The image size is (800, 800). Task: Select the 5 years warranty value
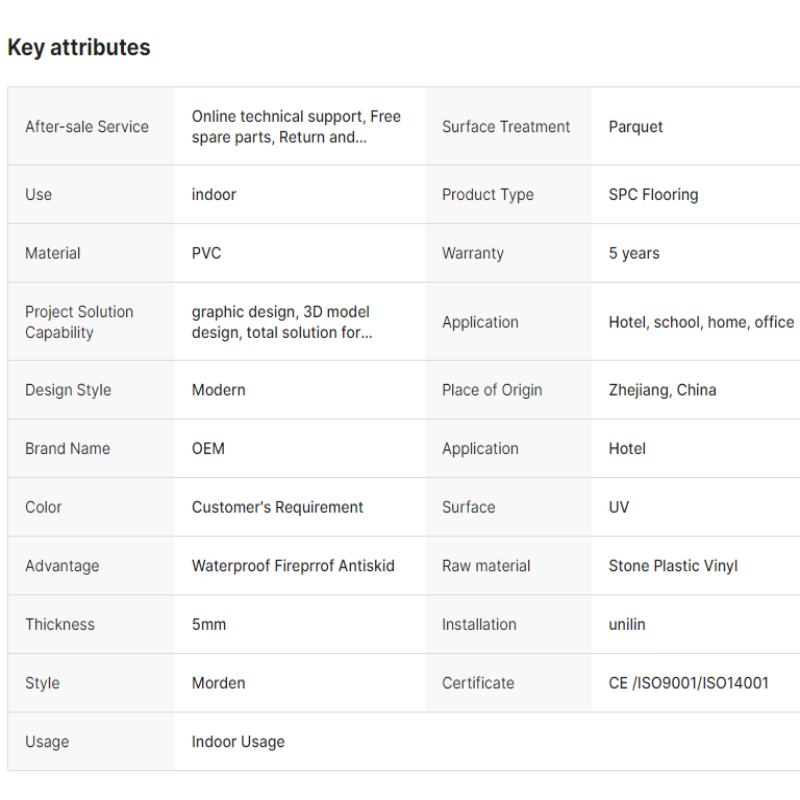coord(634,253)
